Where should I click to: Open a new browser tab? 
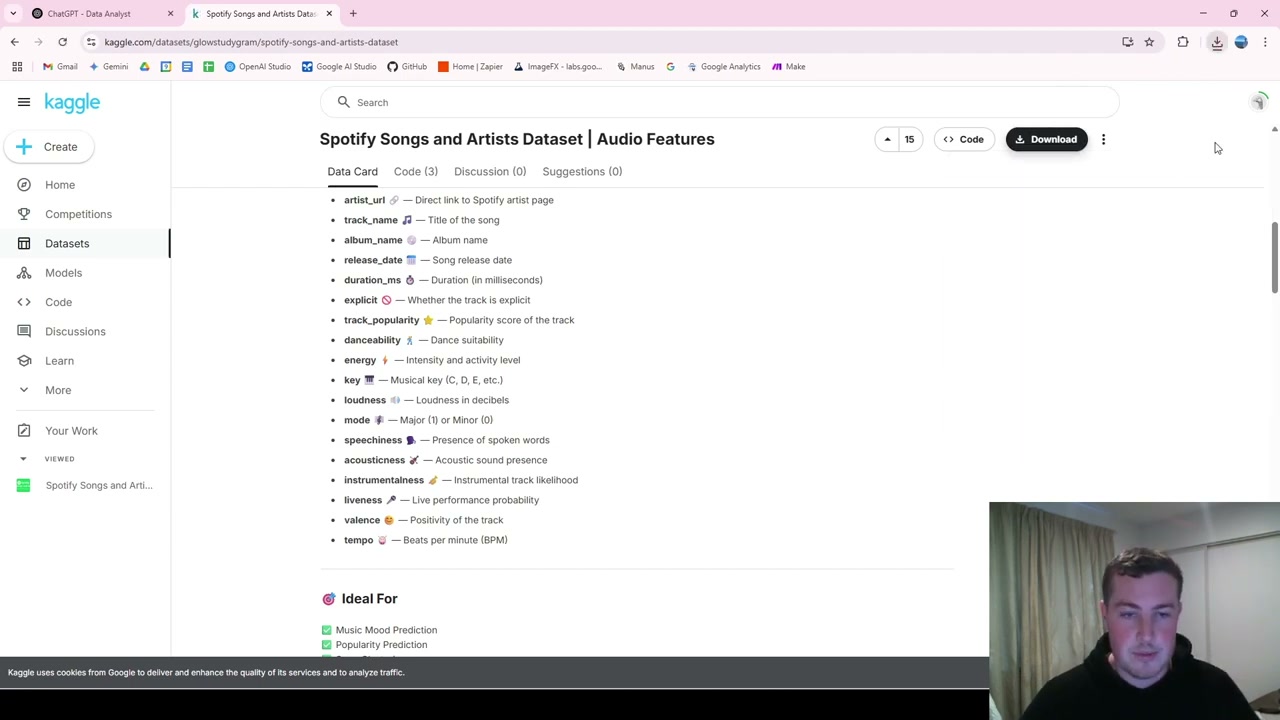point(353,14)
